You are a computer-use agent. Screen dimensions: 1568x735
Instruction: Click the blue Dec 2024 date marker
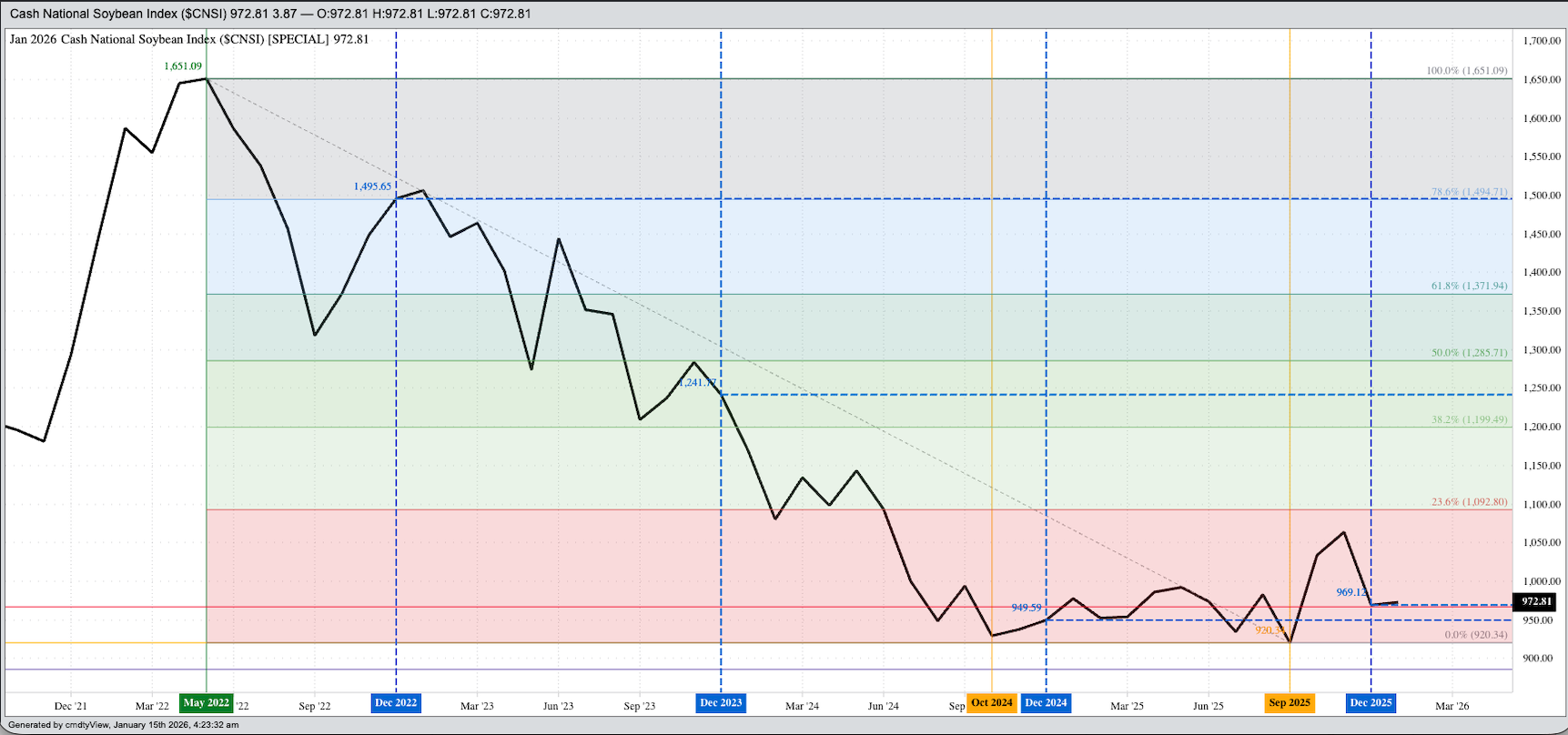(x=1046, y=702)
